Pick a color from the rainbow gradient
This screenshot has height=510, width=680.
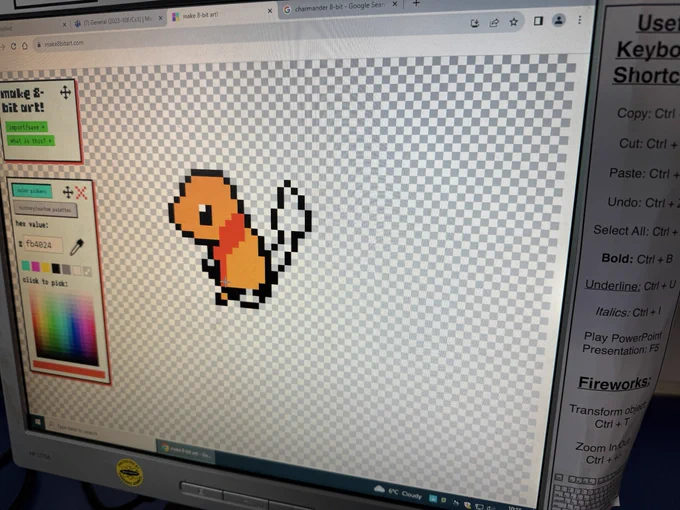tap(65, 327)
